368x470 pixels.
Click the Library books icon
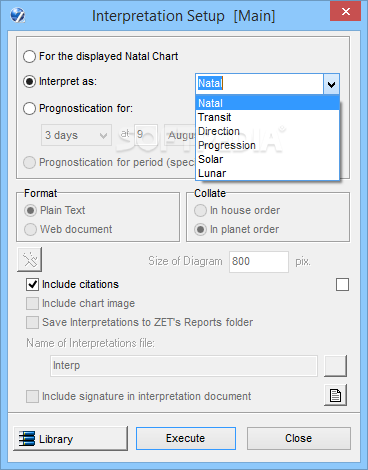(27, 439)
